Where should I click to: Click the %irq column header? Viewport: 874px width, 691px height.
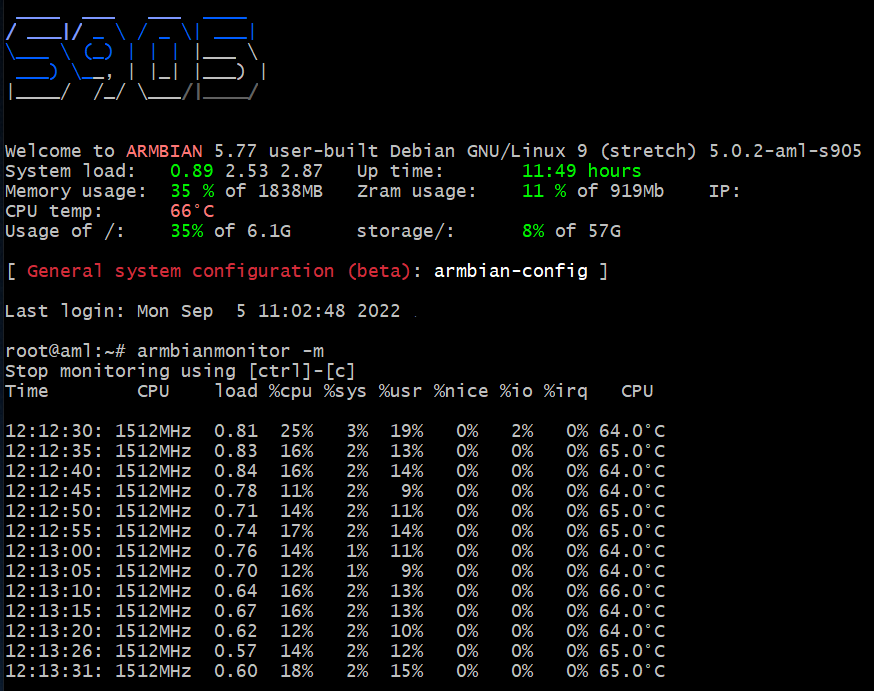[566, 391]
